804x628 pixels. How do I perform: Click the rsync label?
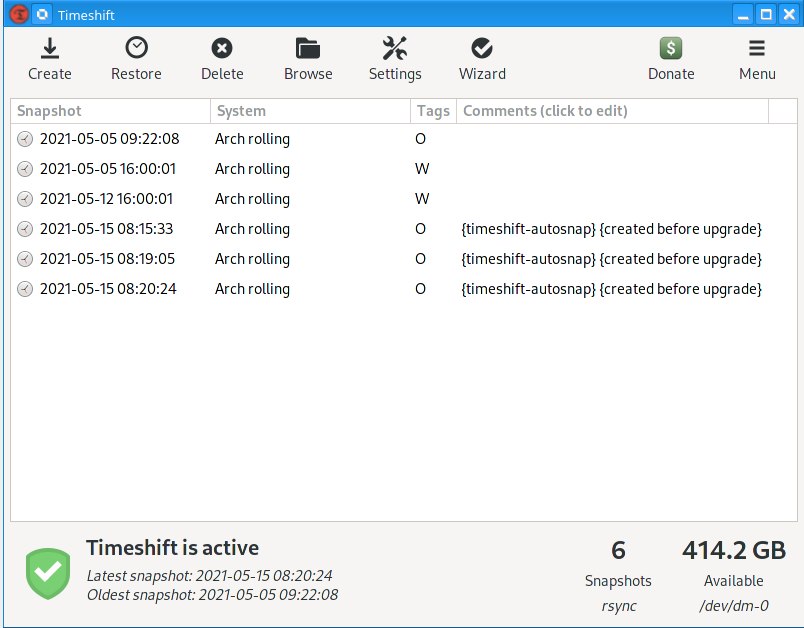pyautogui.click(x=618, y=606)
